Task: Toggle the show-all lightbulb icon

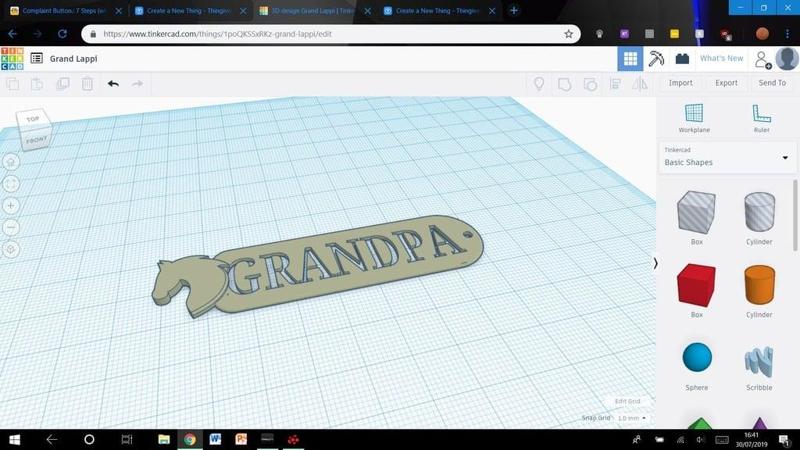Action: (539, 84)
